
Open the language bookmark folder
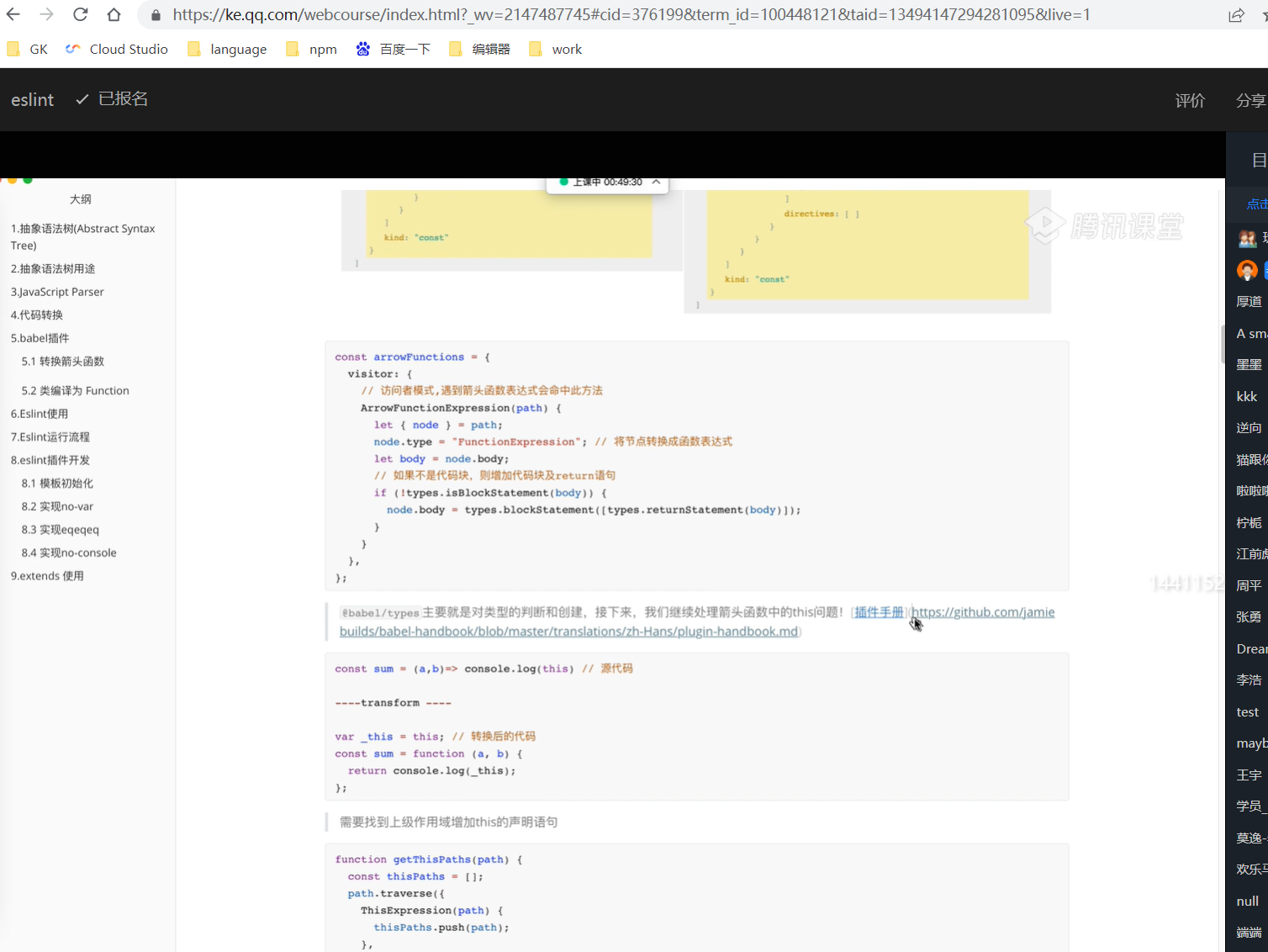point(227,50)
